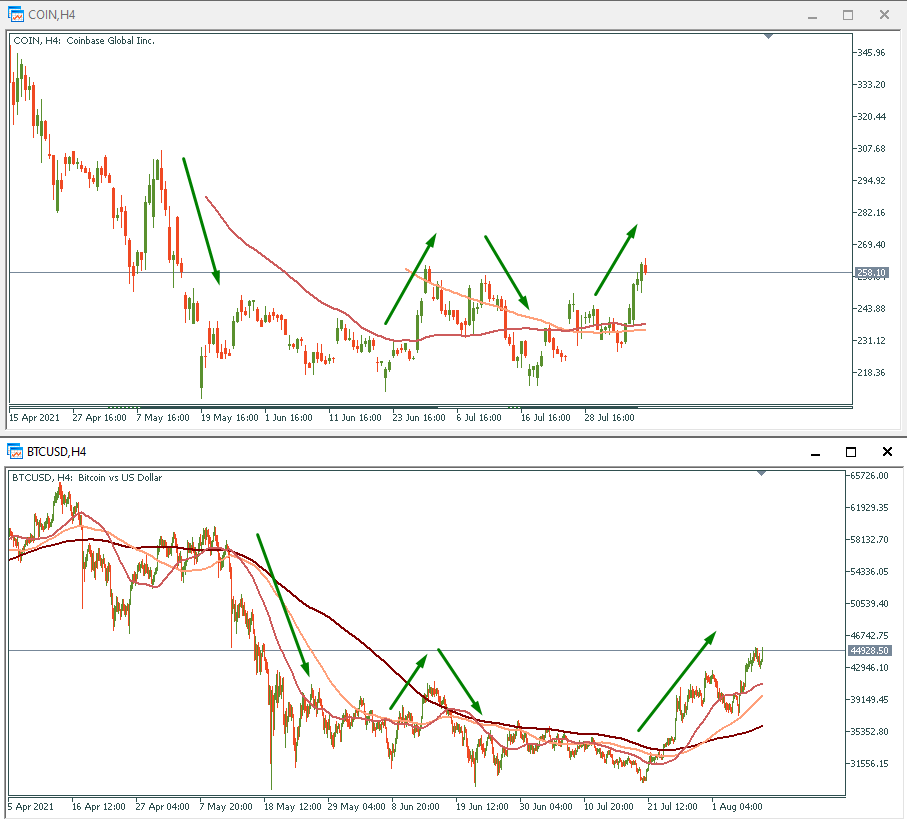Click the BTCUSD chart window icon
Image resolution: width=907 pixels, height=821 pixels.
(x=16, y=451)
